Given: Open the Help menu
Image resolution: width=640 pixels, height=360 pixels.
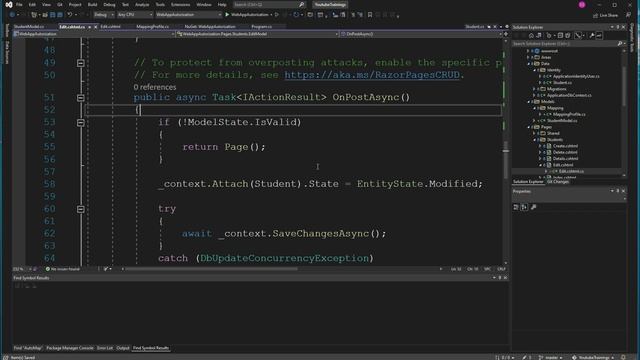Looking at the screenshot, I should pyautogui.click(x=222, y=4).
